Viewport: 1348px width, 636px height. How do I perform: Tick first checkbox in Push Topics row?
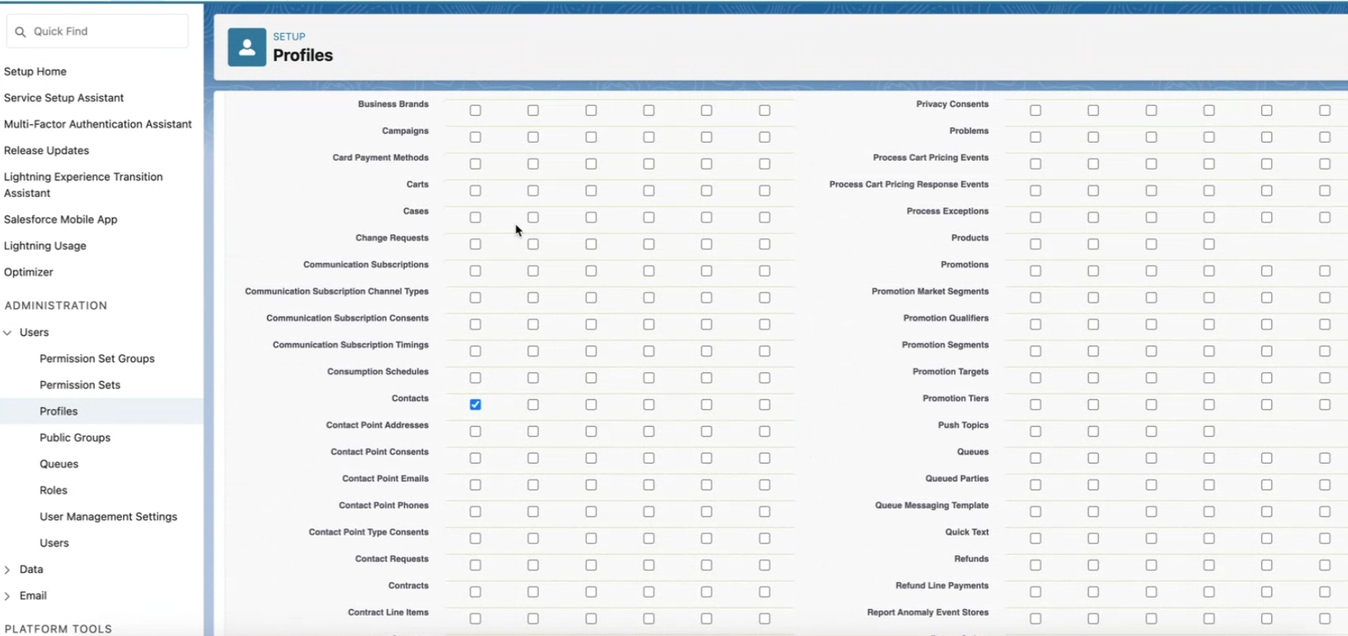[1035, 432]
